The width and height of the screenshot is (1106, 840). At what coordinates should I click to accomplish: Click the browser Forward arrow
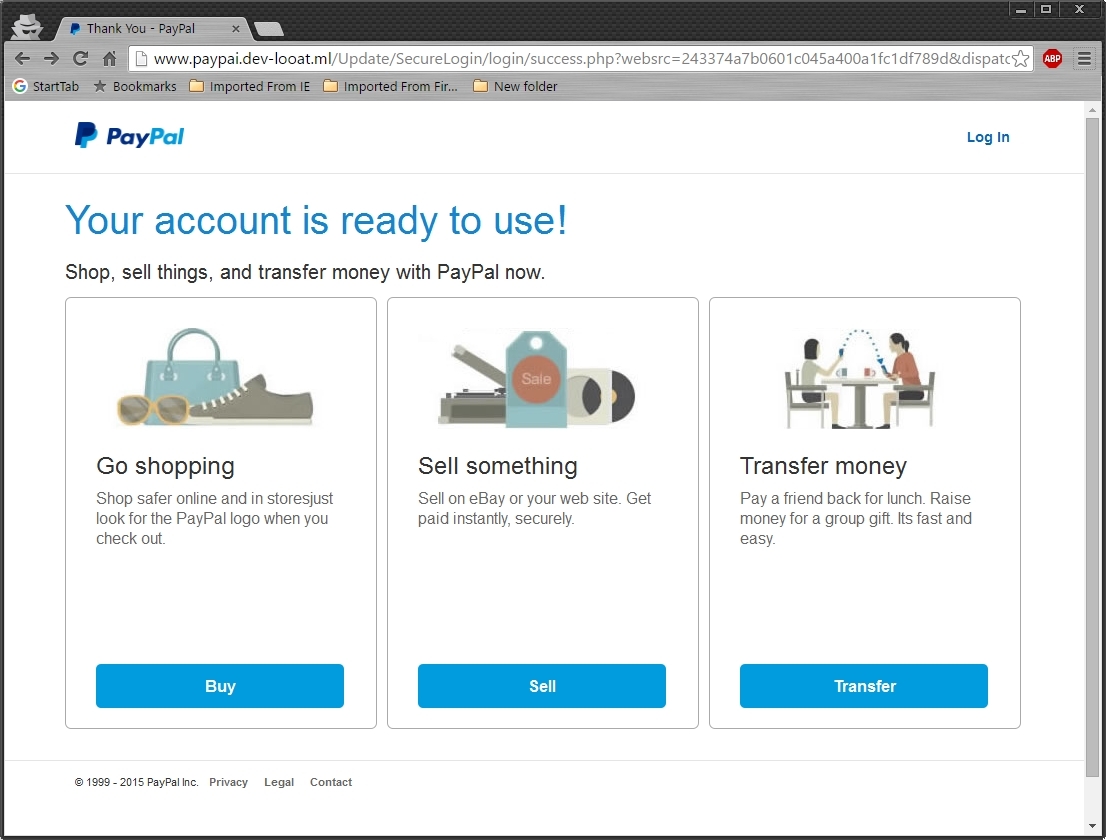[x=51, y=59]
